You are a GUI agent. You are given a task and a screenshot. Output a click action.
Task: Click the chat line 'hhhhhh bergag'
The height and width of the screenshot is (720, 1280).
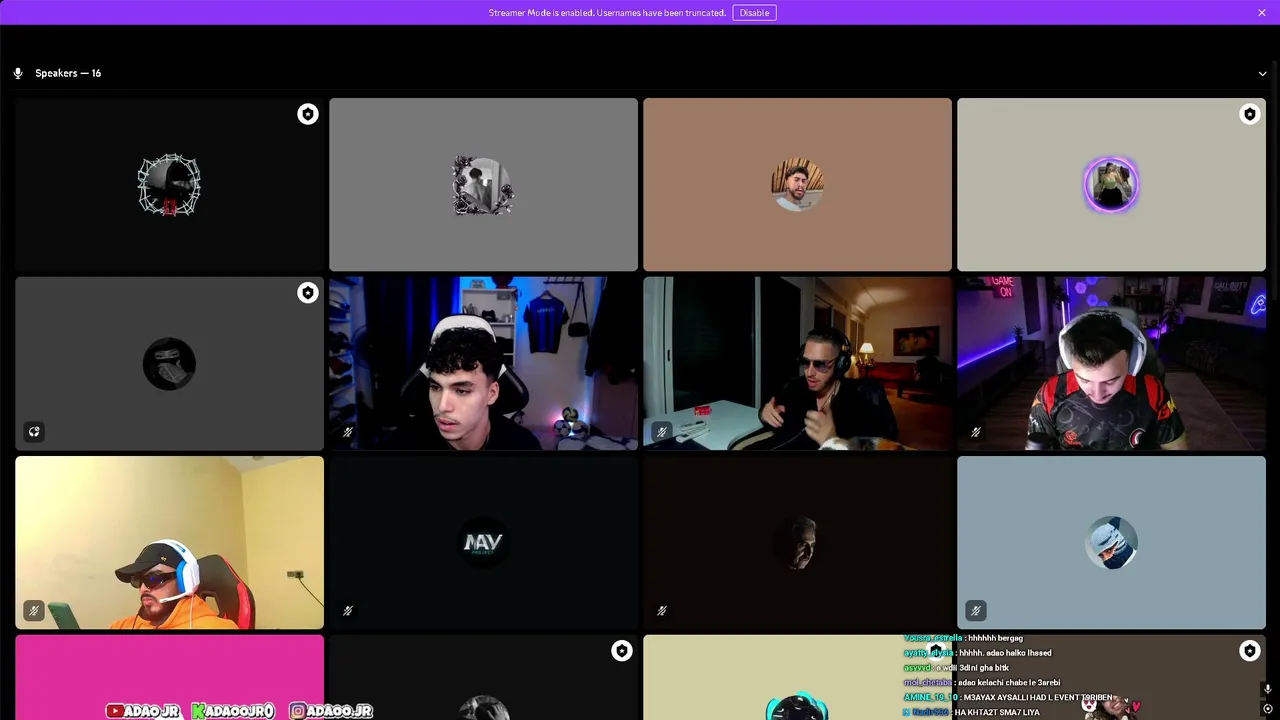(995, 638)
